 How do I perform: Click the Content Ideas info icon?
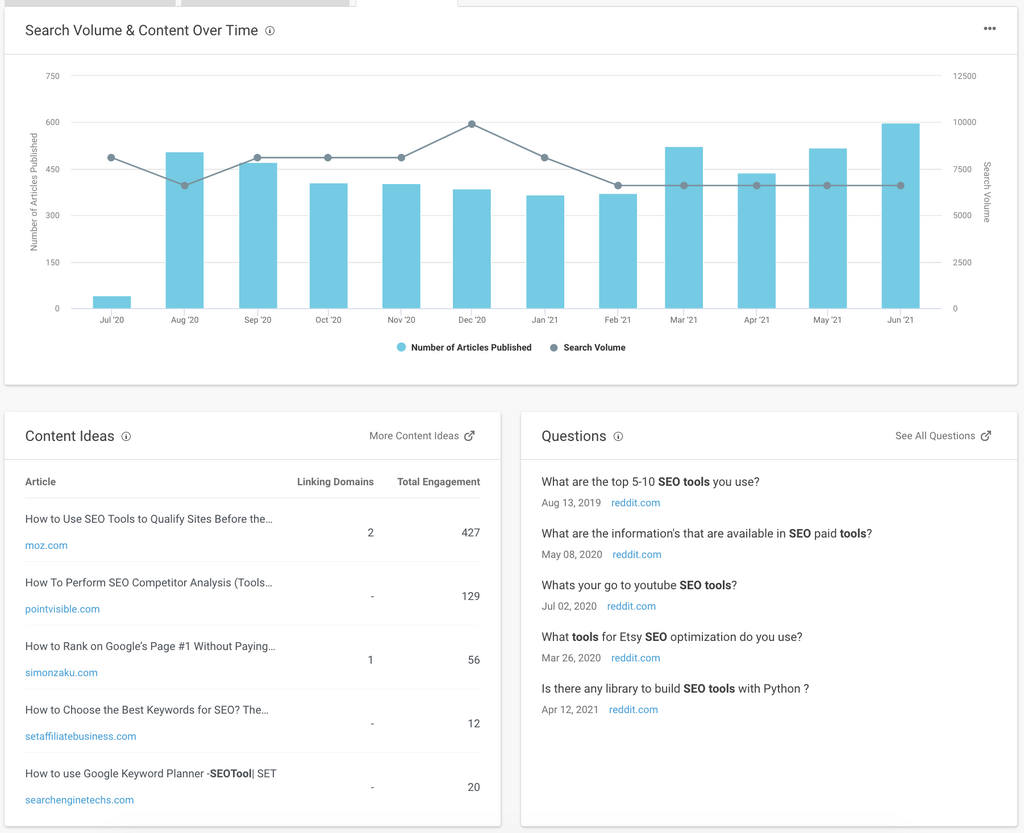[126, 437]
